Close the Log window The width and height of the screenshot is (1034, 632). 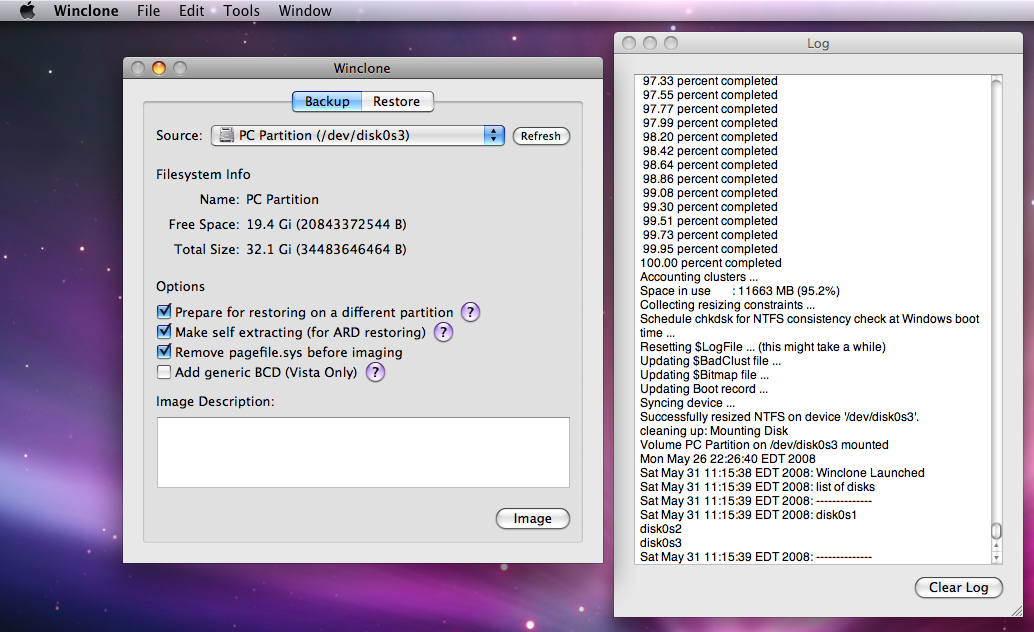(629, 43)
